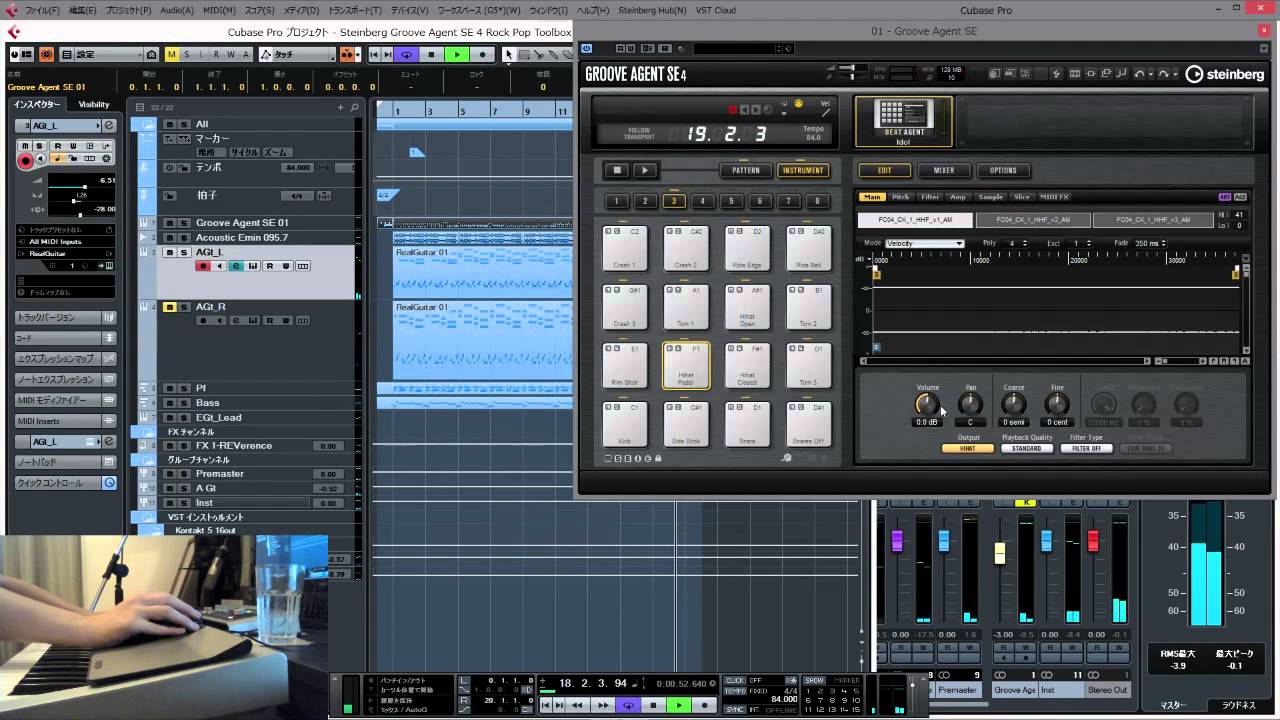Click the Groove Agent Stop transport button
The width and height of the screenshot is (1280, 720).
point(618,170)
